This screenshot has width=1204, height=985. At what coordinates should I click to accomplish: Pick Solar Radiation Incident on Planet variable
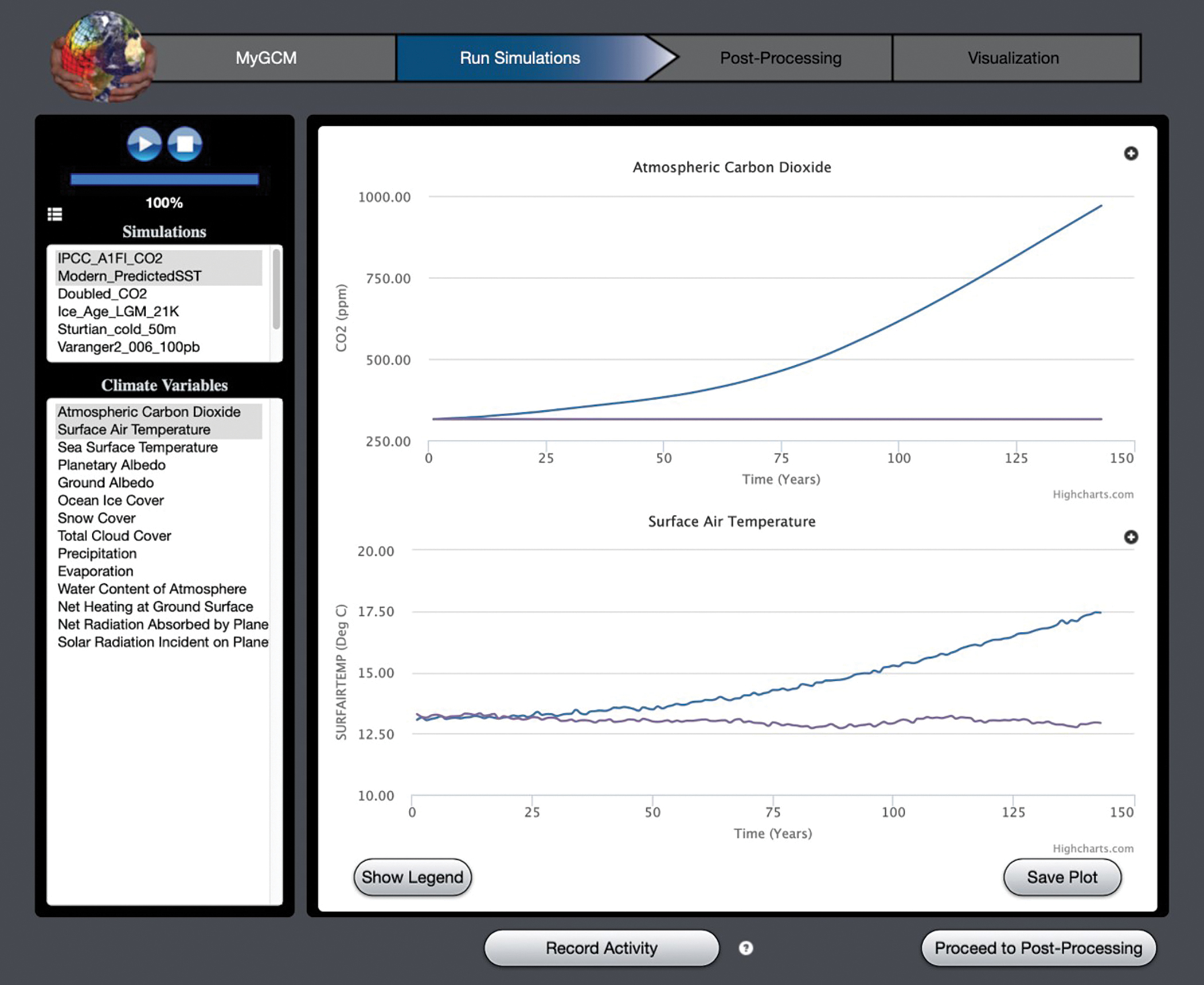(x=163, y=643)
